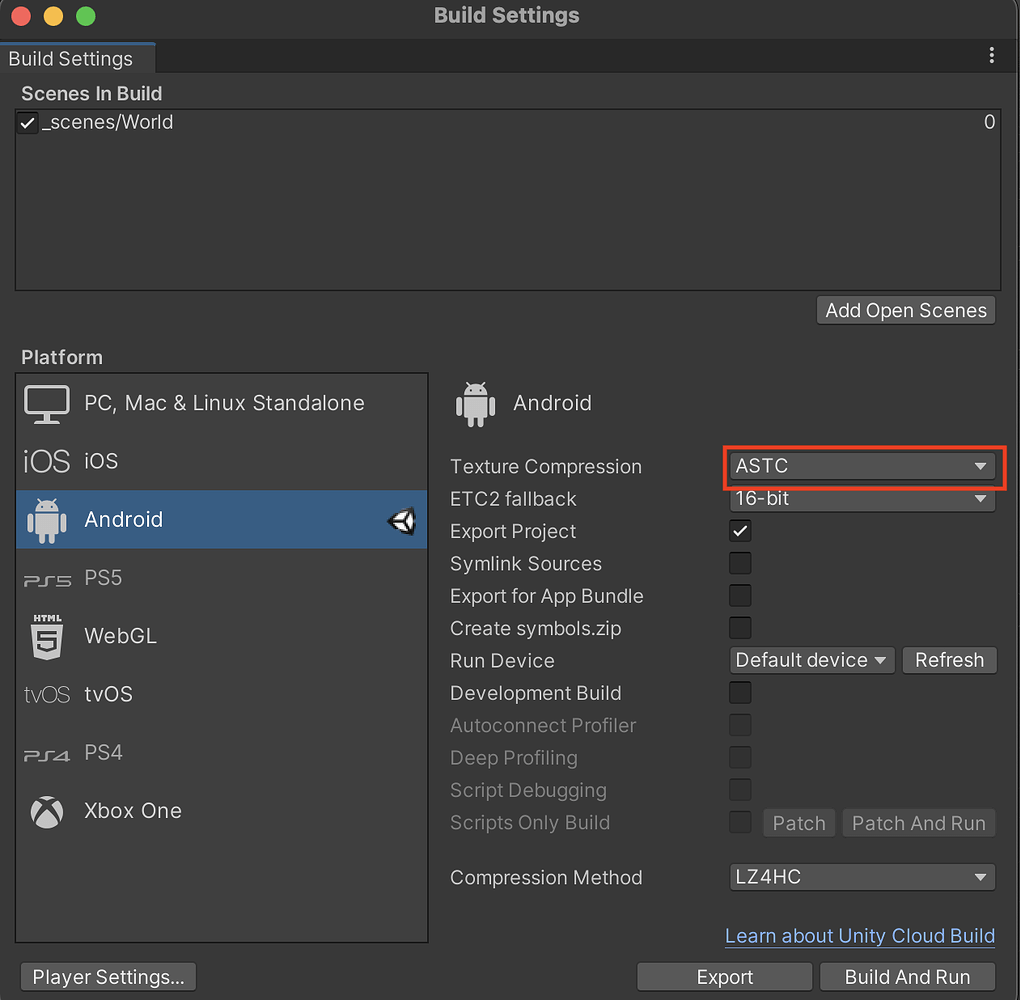Image resolution: width=1020 pixels, height=1000 pixels.
Task: Select the Android platform icon
Action: pyautogui.click(x=47, y=519)
